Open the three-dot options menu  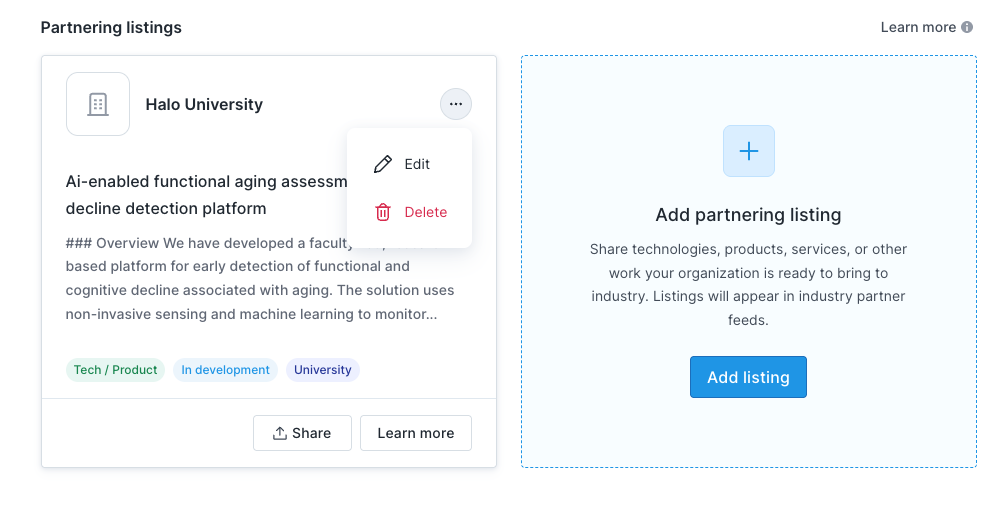(455, 104)
